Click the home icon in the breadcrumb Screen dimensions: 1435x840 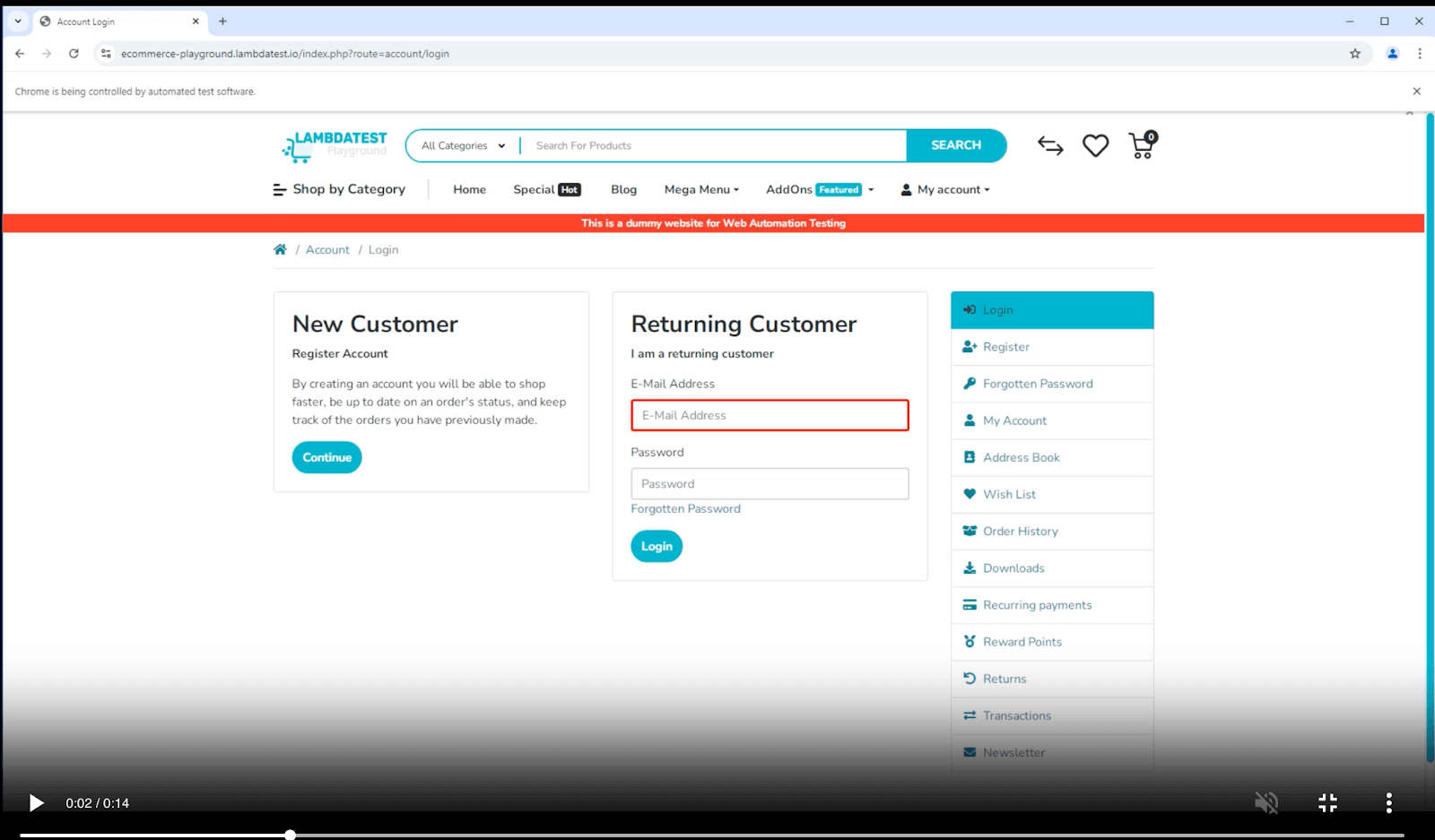click(280, 248)
